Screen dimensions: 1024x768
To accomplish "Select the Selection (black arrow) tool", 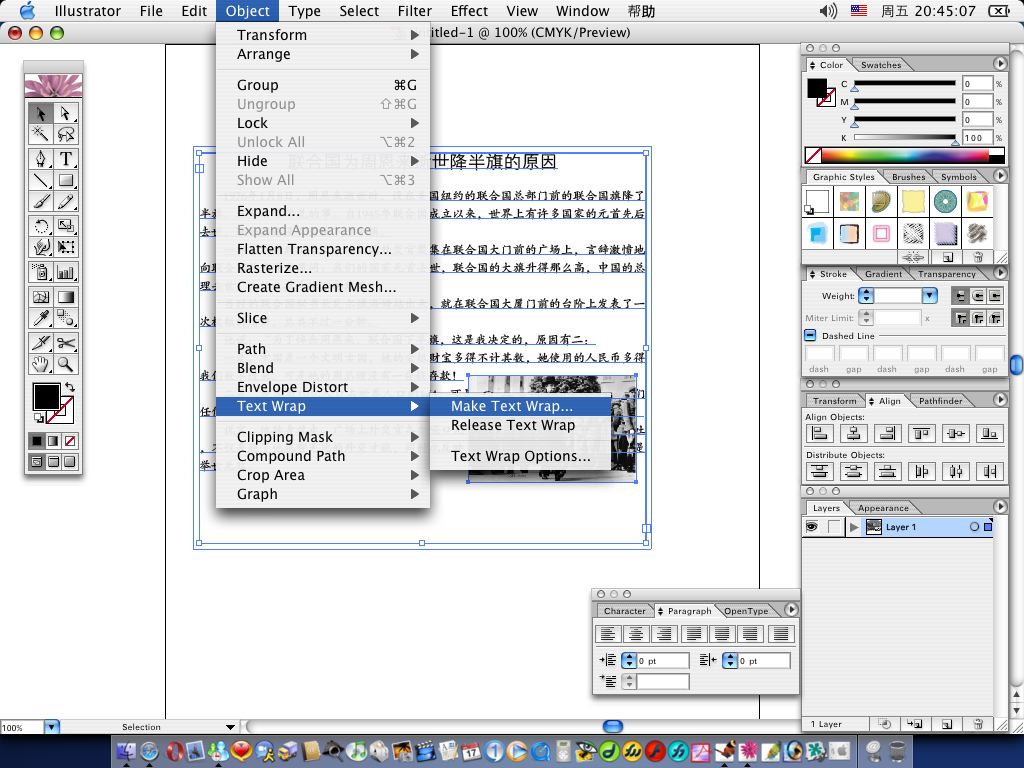I will point(40,113).
